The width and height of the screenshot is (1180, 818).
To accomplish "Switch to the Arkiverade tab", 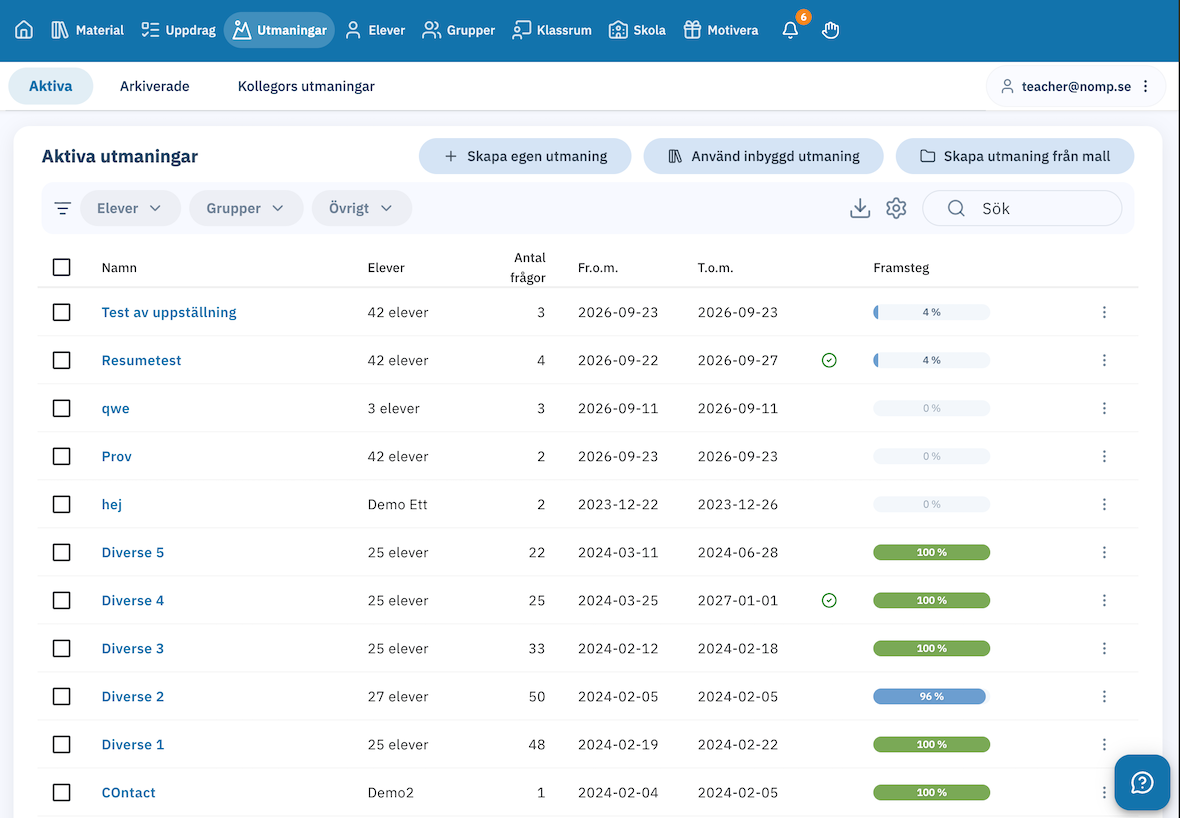I will [x=154, y=87].
